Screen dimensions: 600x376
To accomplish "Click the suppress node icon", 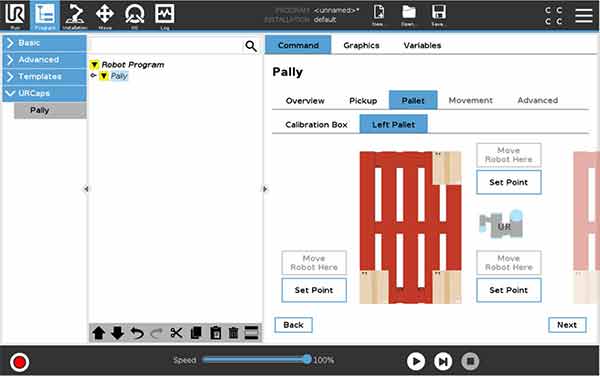I will 251,333.
